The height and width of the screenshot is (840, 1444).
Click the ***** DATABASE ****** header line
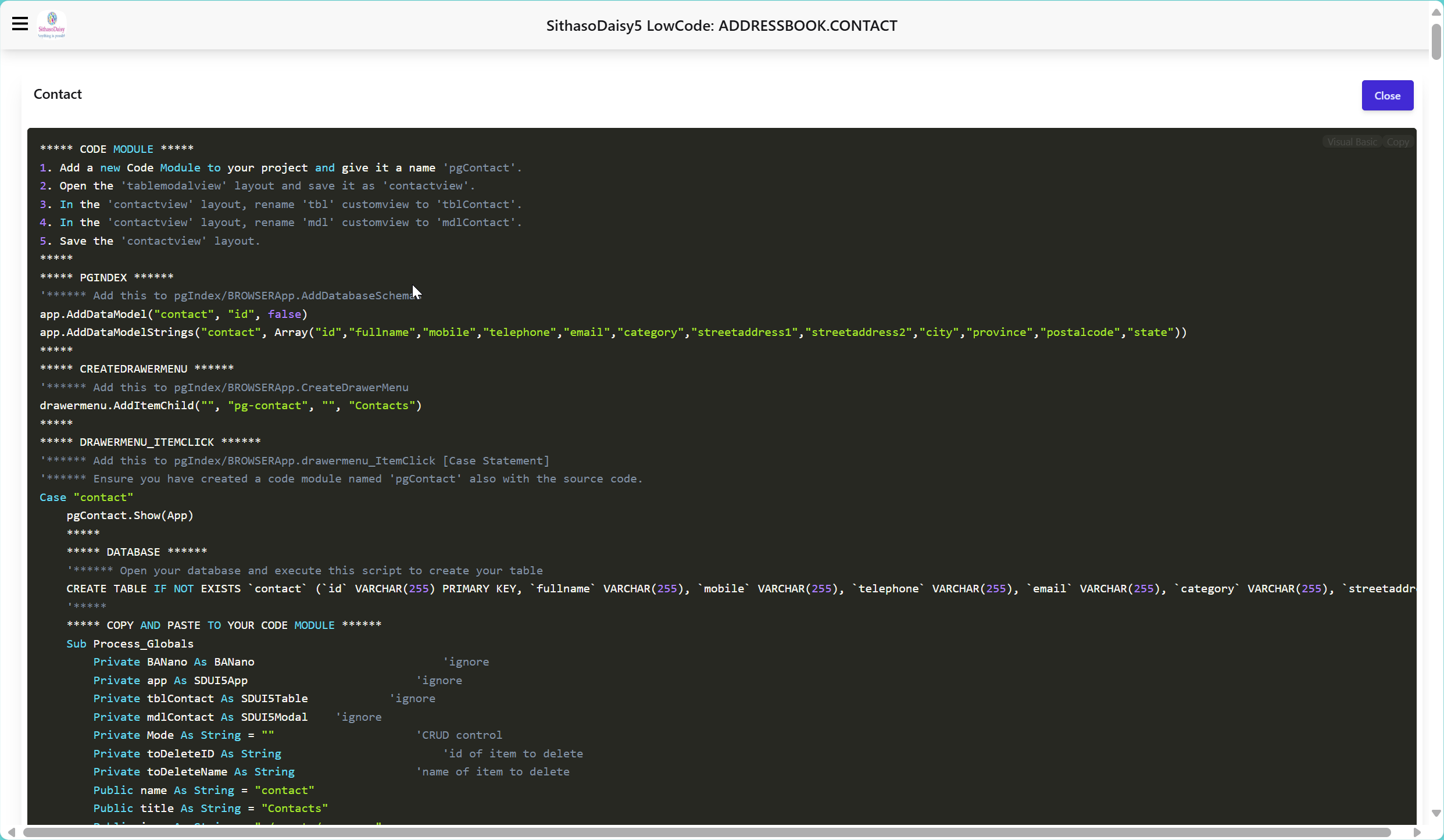pos(137,552)
